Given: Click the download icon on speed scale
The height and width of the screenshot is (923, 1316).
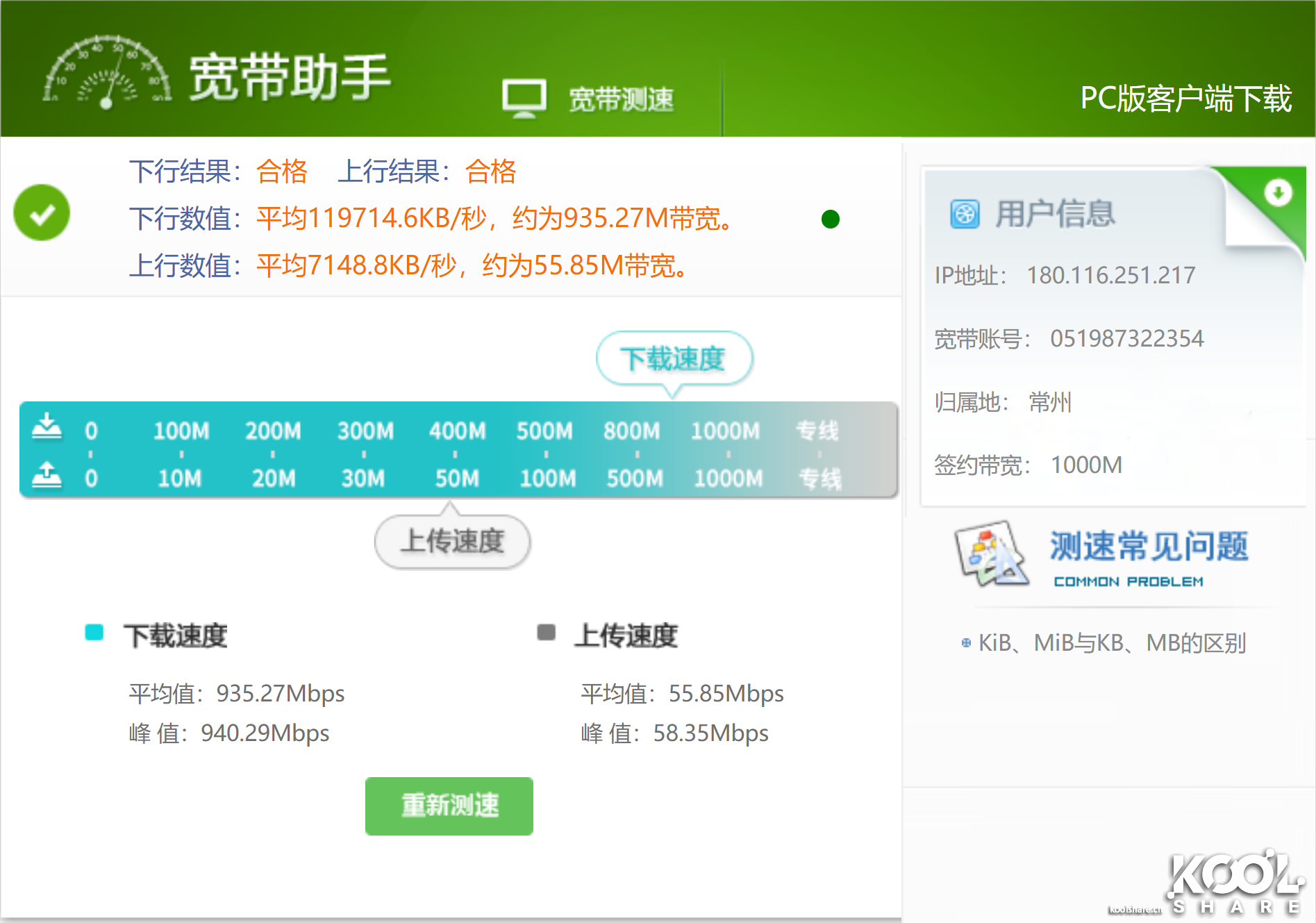Looking at the screenshot, I should [x=47, y=427].
